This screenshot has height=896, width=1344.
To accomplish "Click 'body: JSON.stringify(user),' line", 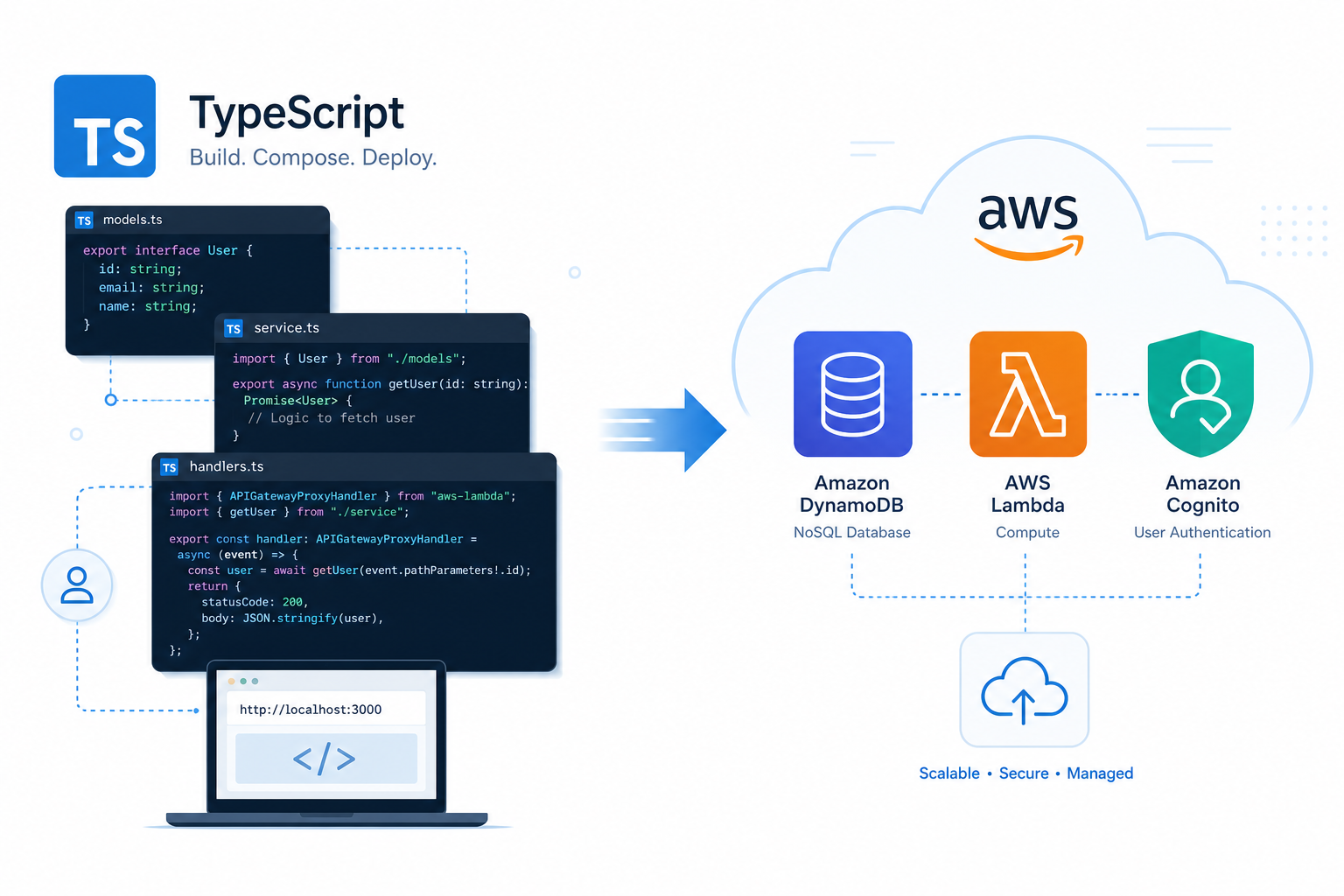I will pyautogui.click(x=292, y=618).
